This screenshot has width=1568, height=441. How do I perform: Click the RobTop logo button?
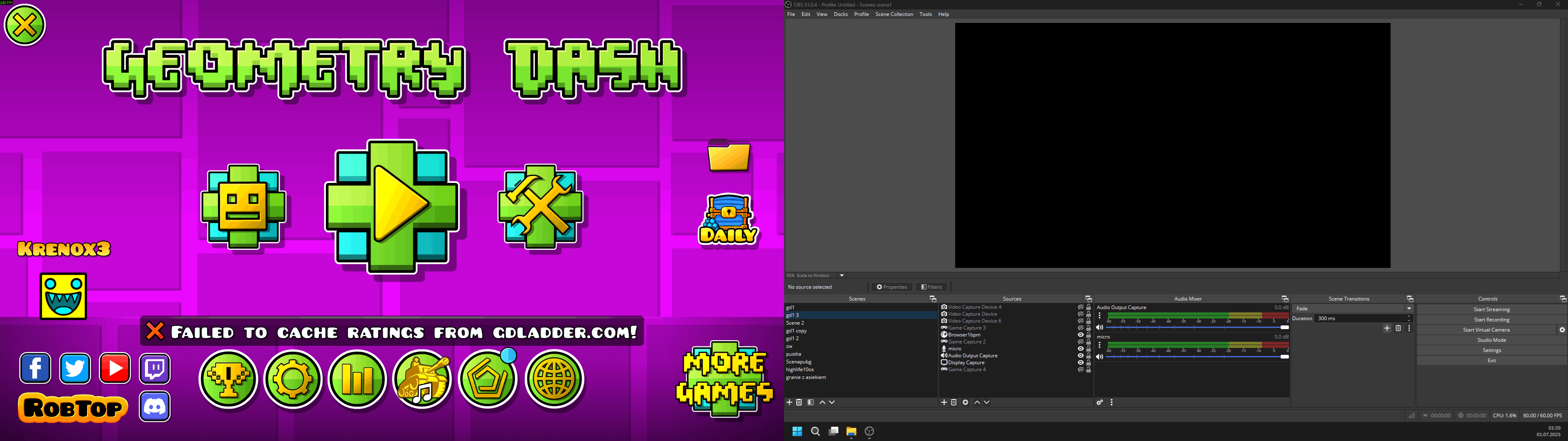73,408
